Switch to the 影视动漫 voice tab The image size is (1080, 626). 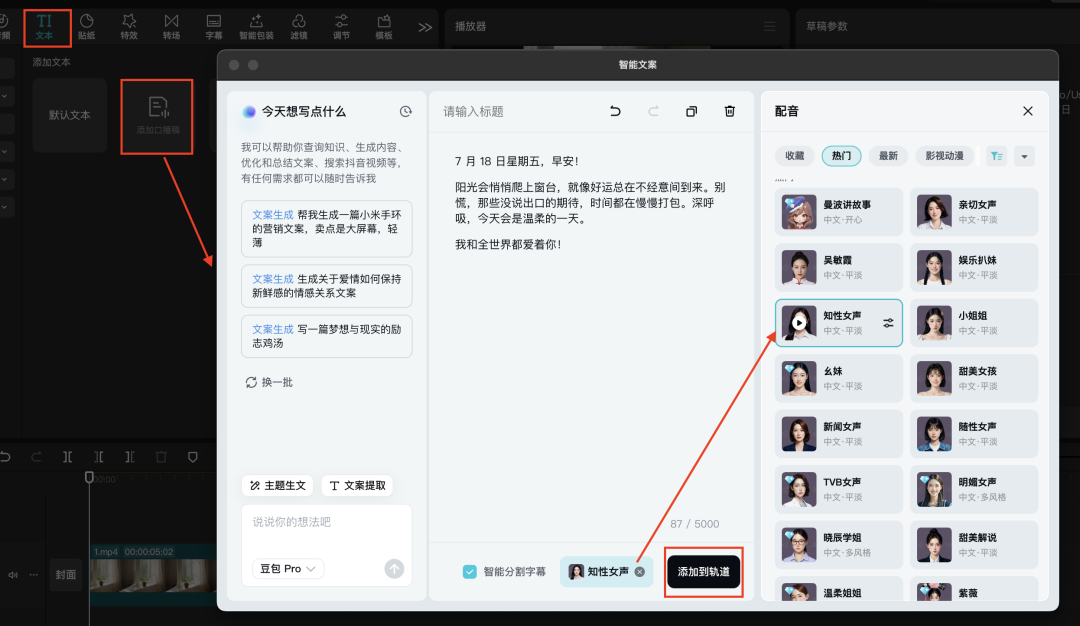943,155
